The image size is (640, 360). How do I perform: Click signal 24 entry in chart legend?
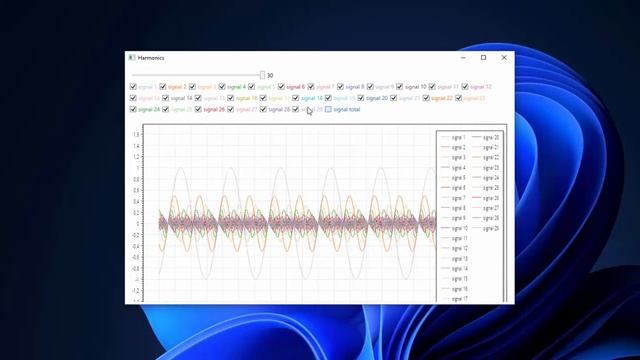tap(486, 178)
